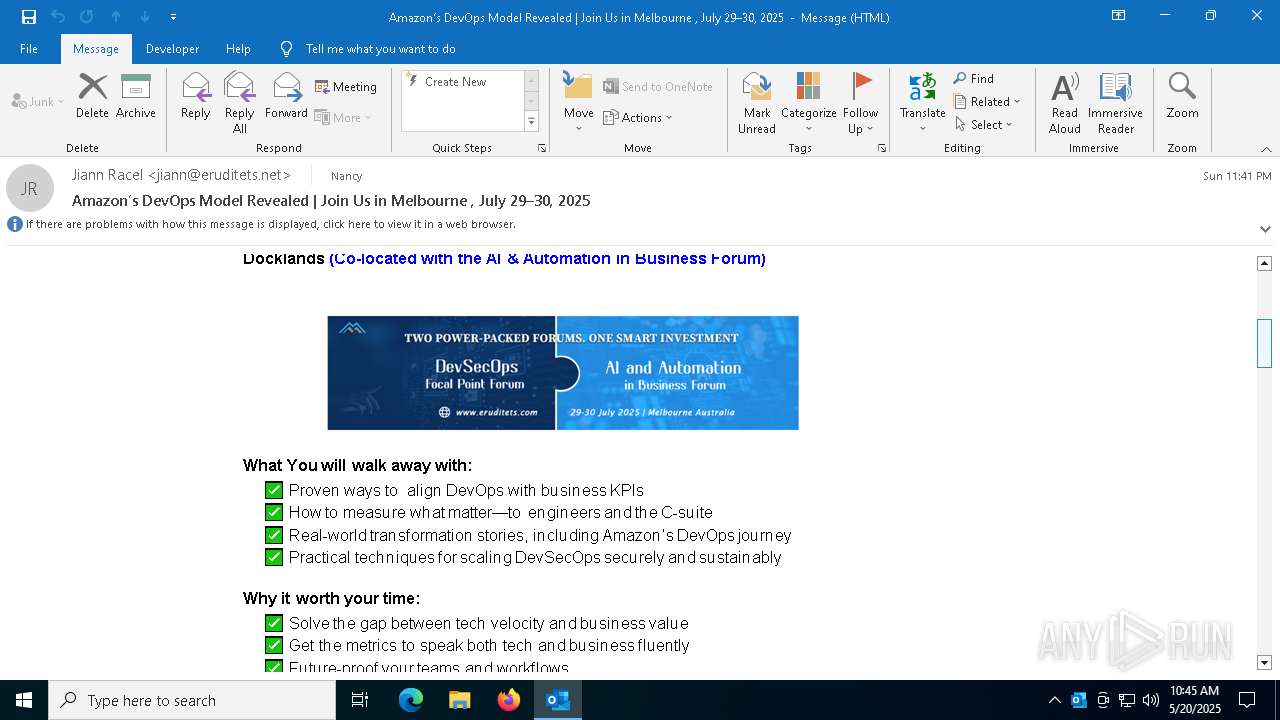Open Zoom magnifier
This screenshot has height=720, width=1280.
(x=1182, y=96)
